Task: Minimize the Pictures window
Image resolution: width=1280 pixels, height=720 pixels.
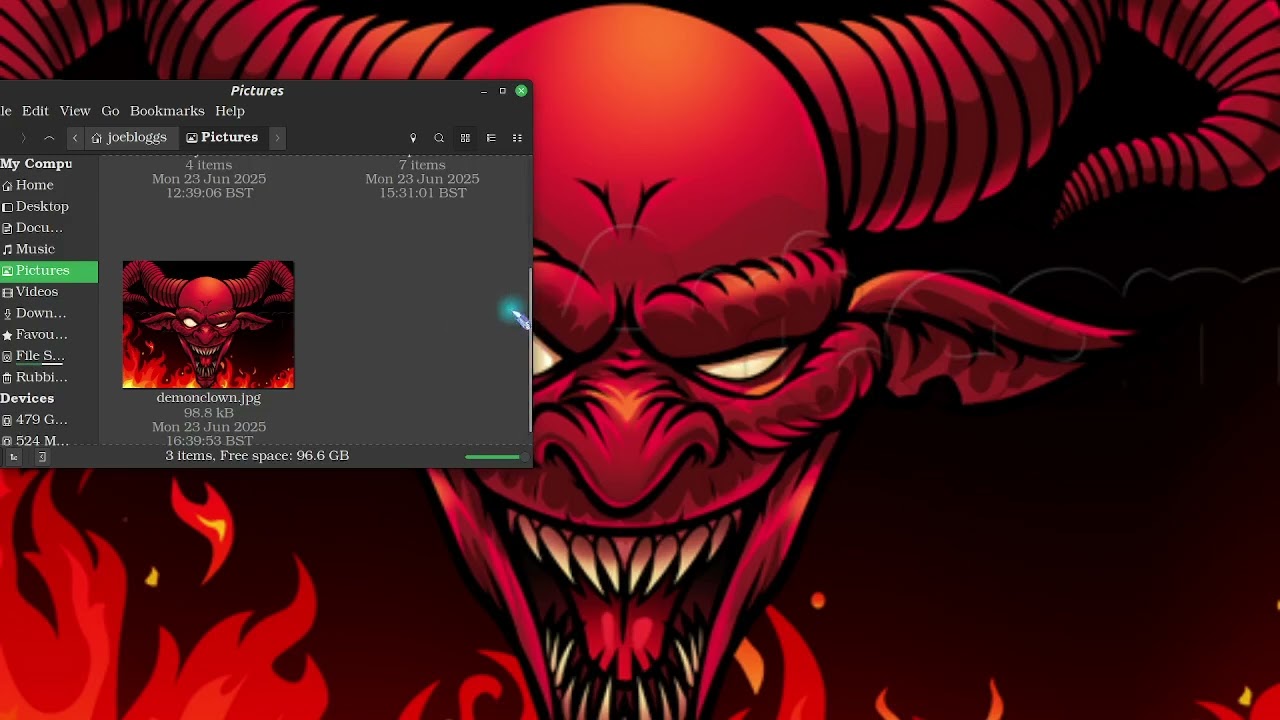Action: (484, 91)
